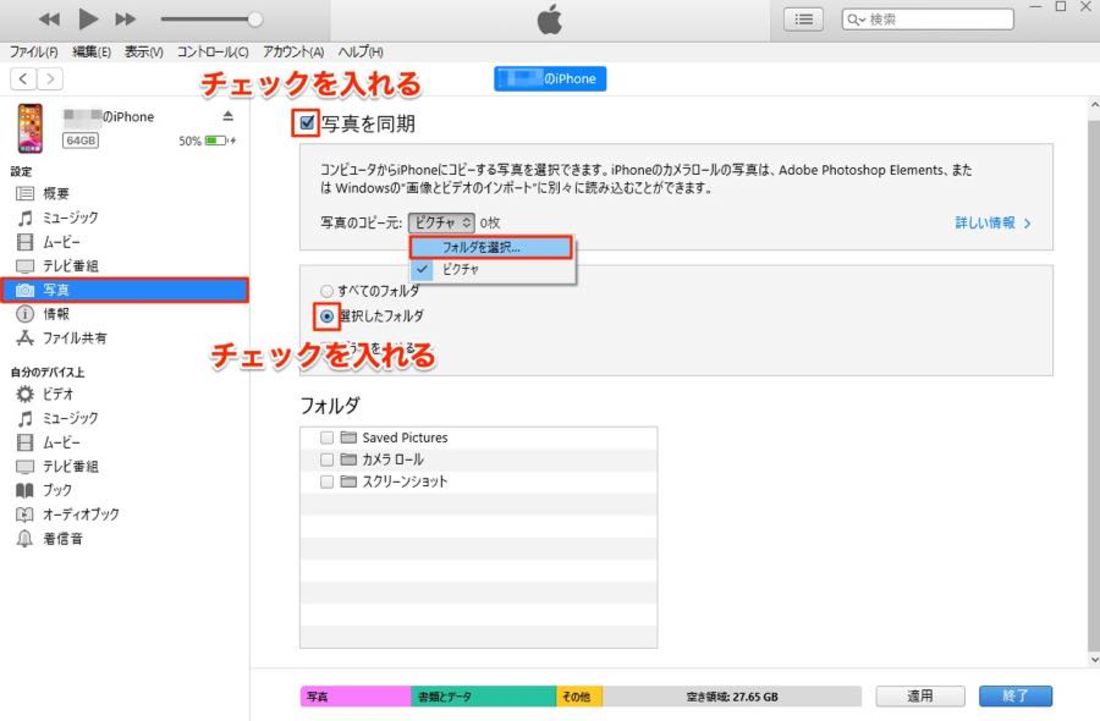This screenshot has height=721, width=1100.
Task: Check the スクリーンショット folder checkbox
Action: coord(326,482)
